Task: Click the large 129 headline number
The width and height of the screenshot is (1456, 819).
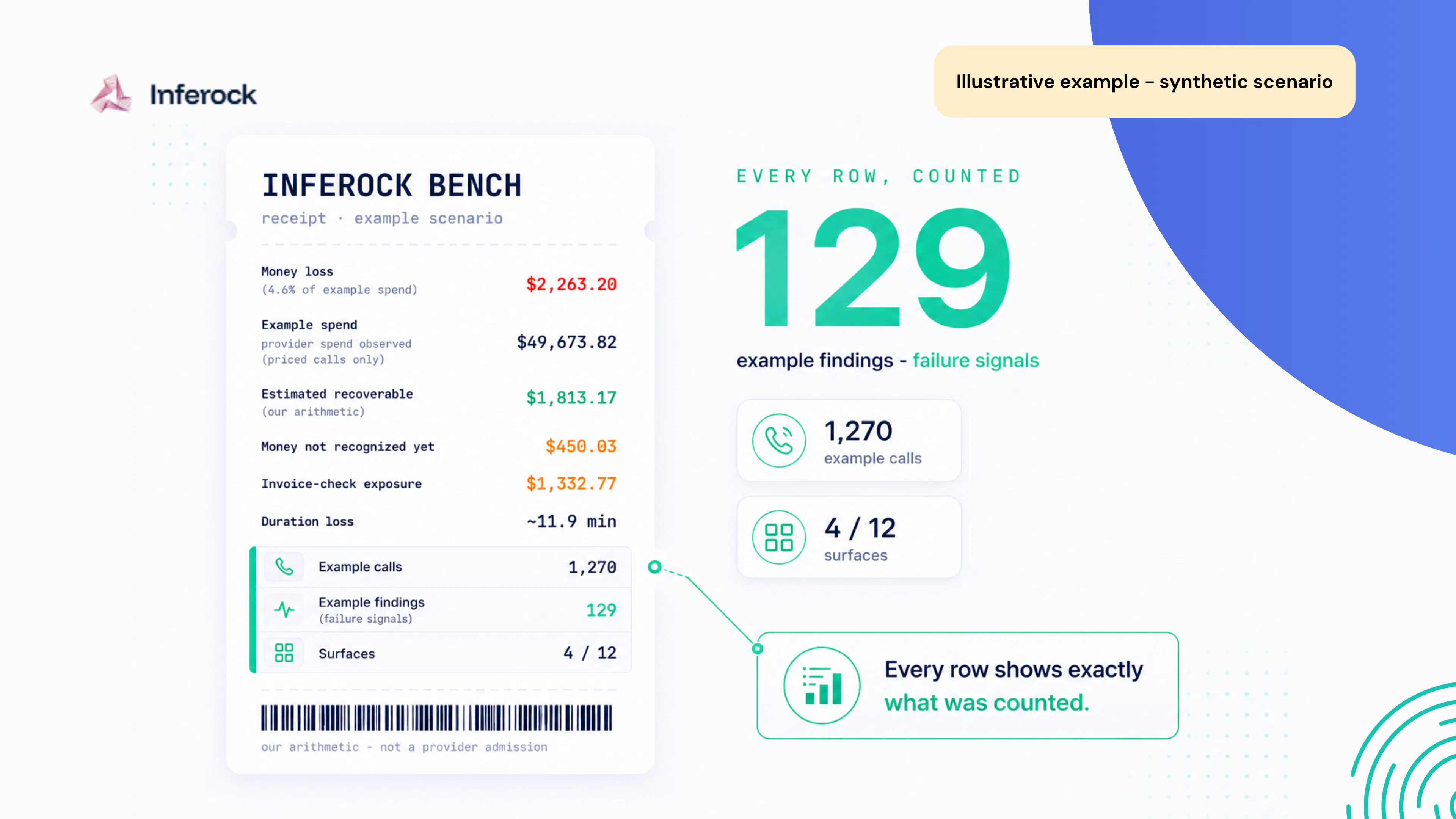Action: tap(873, 267)
